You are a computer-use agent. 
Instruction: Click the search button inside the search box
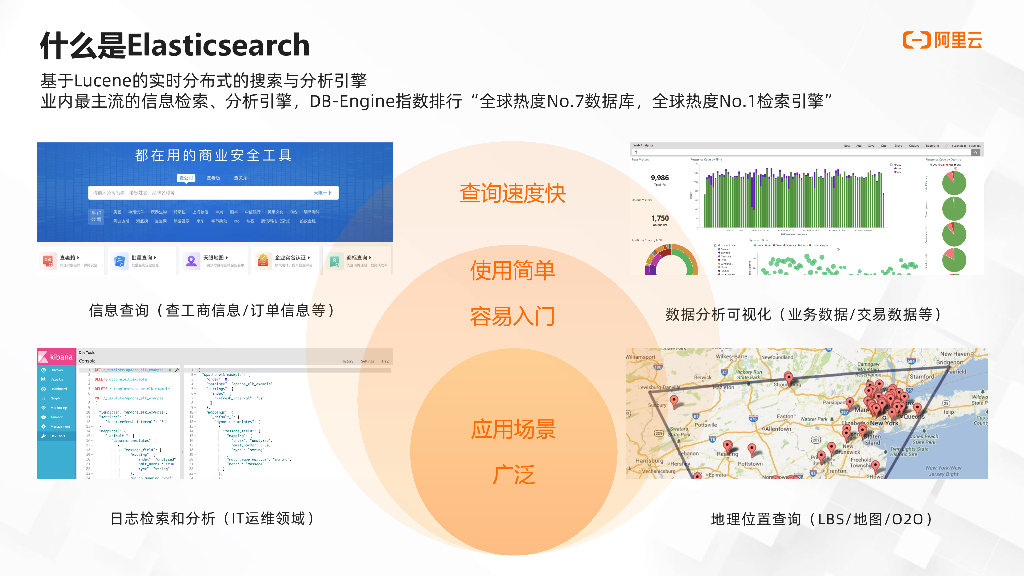(323, 193)
